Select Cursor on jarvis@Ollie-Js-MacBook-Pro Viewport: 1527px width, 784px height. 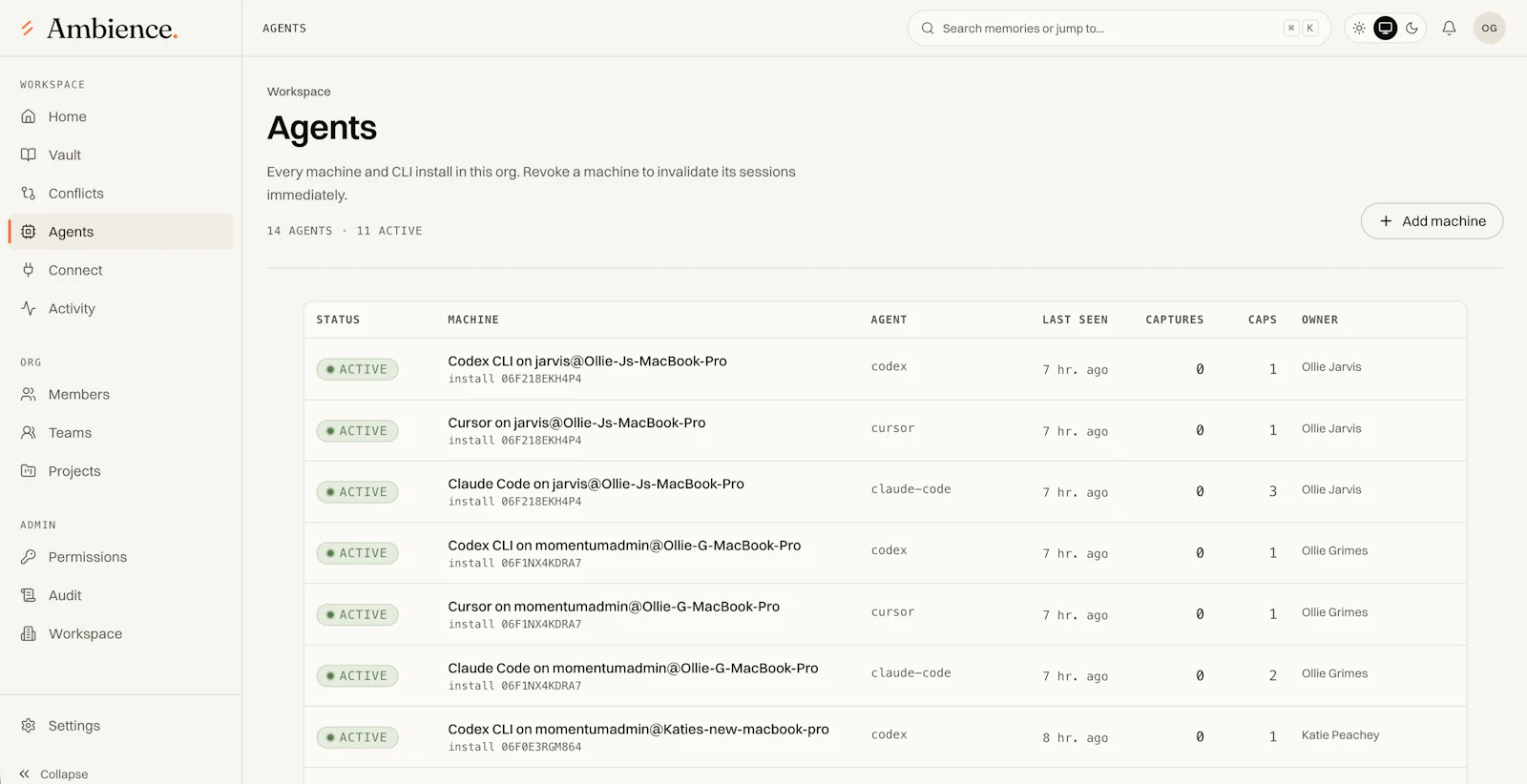(576, 423)
